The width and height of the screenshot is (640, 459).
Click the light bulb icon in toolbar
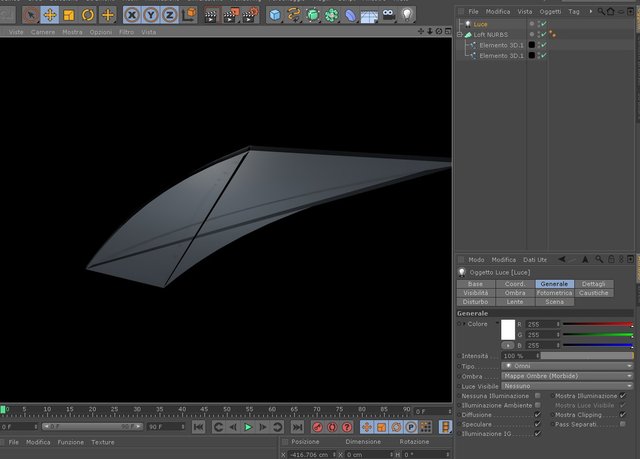[x=407, y=15]
